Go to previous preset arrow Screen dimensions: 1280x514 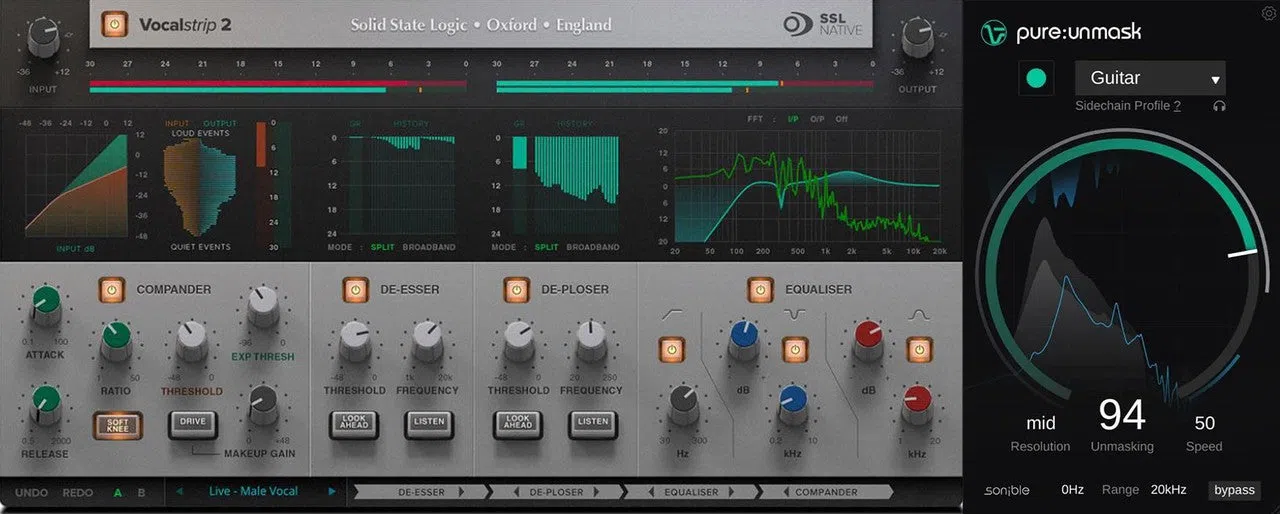coord(178,492)
